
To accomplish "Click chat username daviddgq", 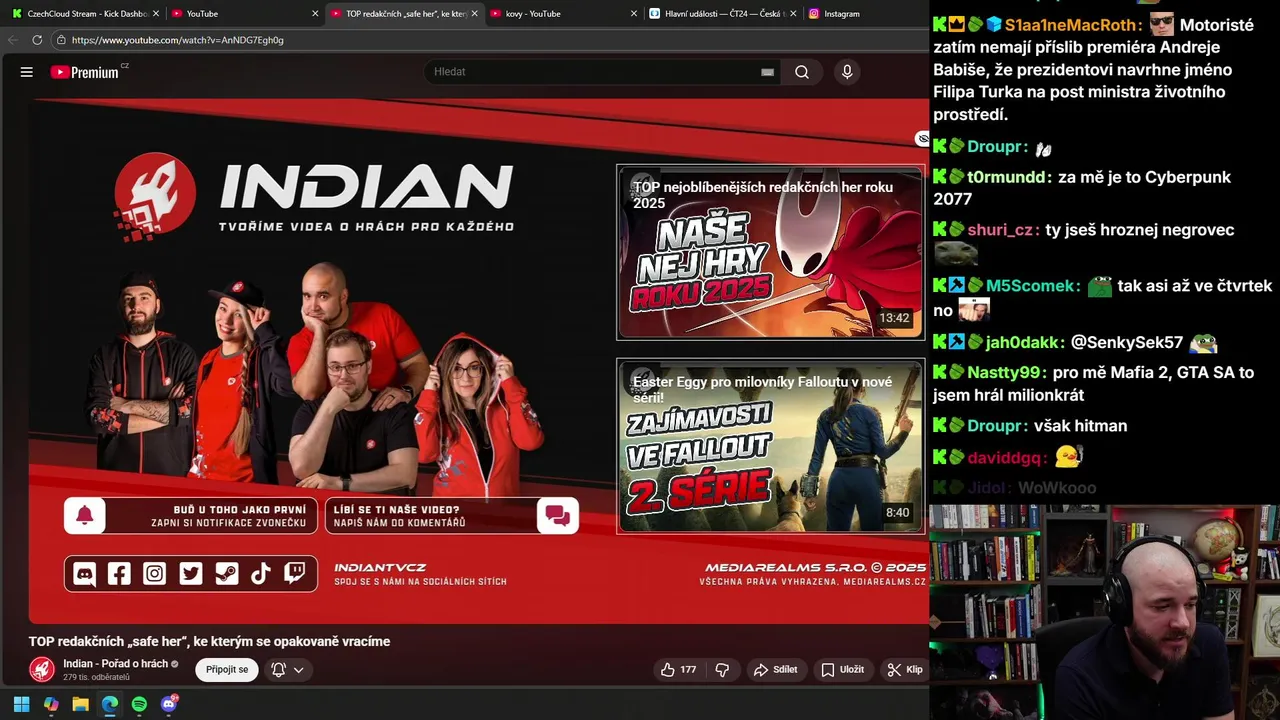I will point(1005,458).
